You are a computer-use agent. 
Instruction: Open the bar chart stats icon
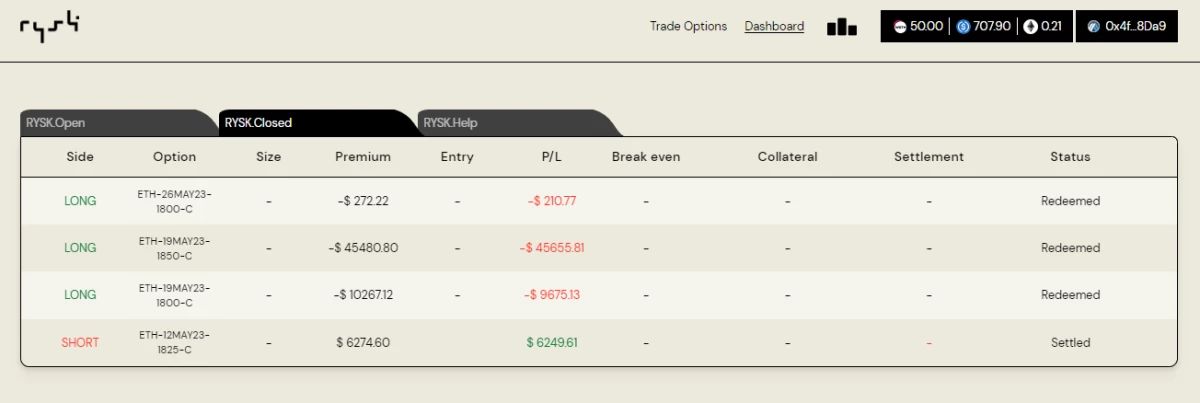[x=842, y=27]
